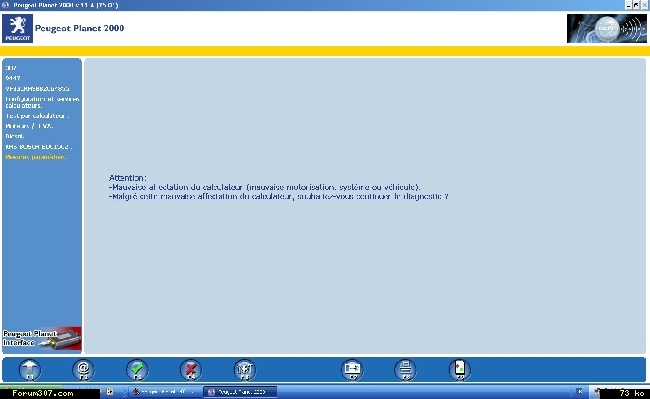Click the F5 toolbar icon
The image size is (650, 399).
tap(245, 370)
